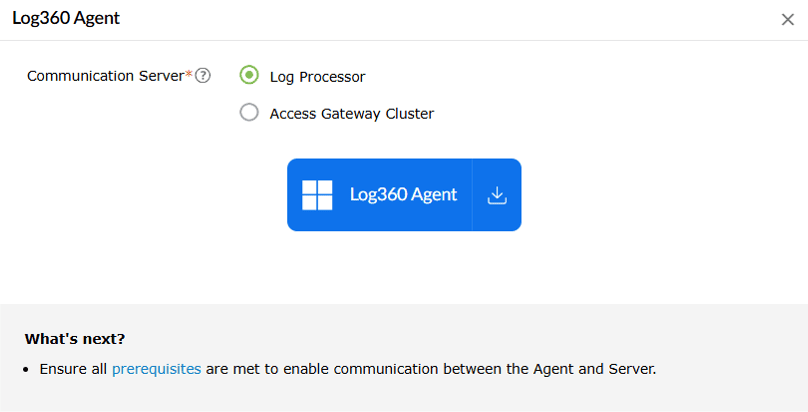Click the help icon beside Communication Server
Viewport: 808px width, 412px height.
203,76
